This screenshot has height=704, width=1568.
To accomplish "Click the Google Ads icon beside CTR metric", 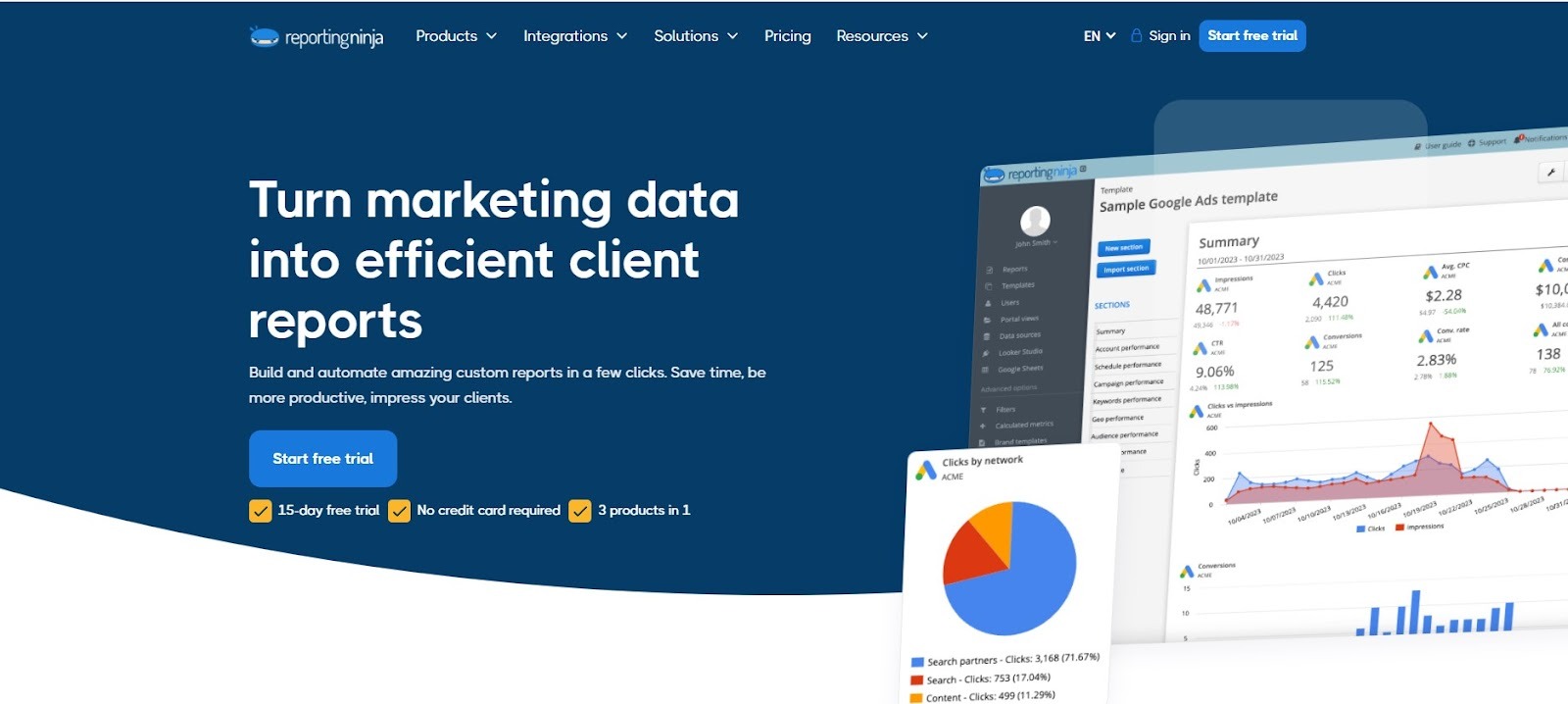I will [x=1200, y=349].
